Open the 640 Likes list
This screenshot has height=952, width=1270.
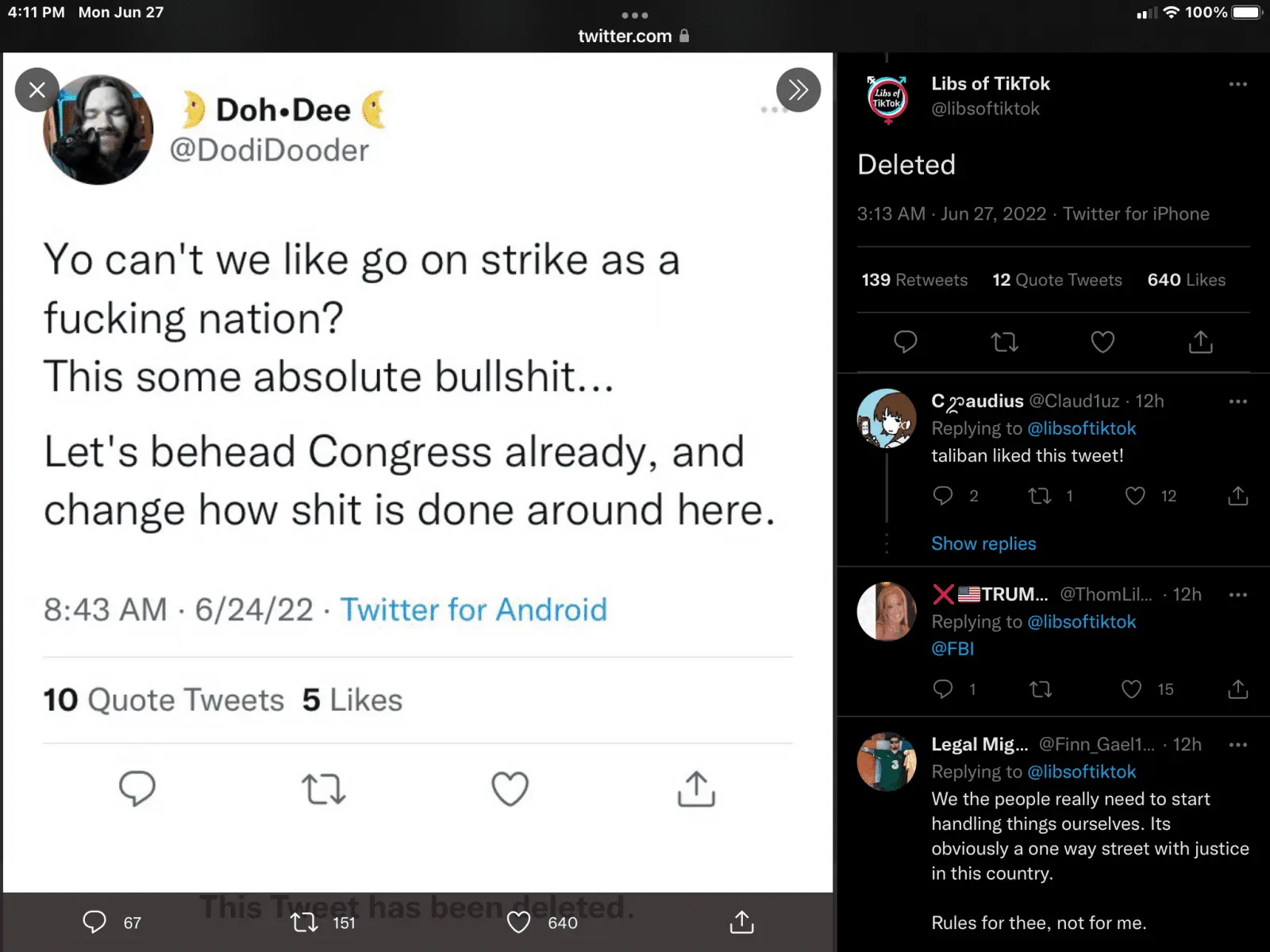click(x=1186, y=280)
